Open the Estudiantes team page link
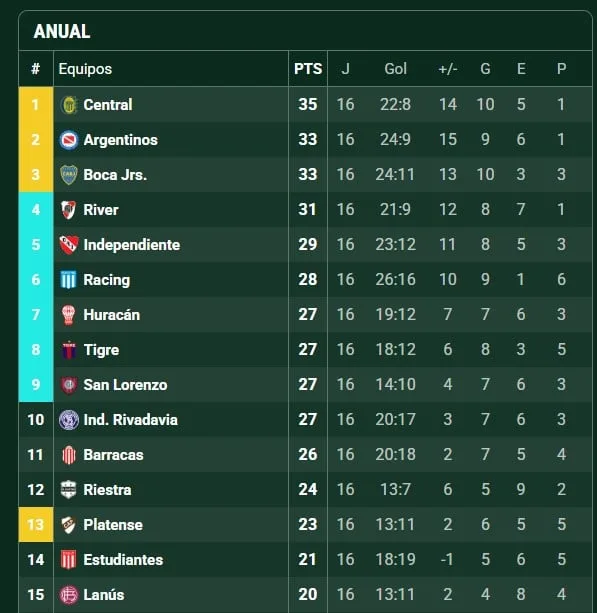597x613 pixels. coord(123,560)
